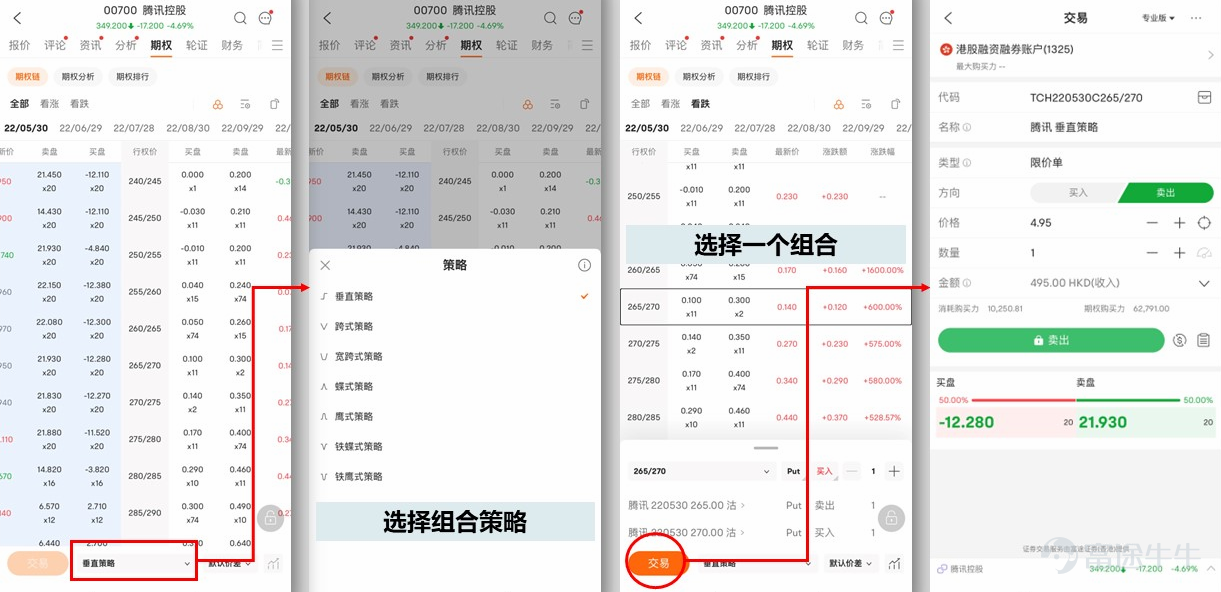Open the 买入 direction dropdown in order sheet

tap(824, 471)
